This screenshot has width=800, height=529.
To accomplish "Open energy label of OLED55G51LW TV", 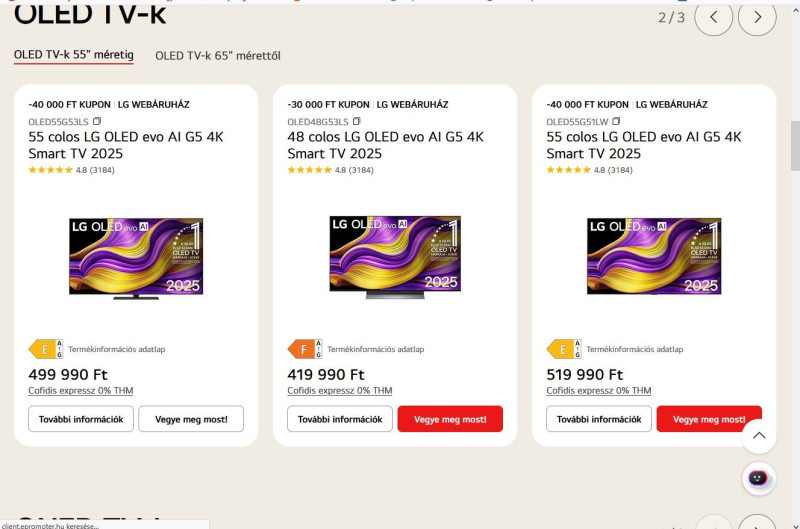I will coord(563,349).
